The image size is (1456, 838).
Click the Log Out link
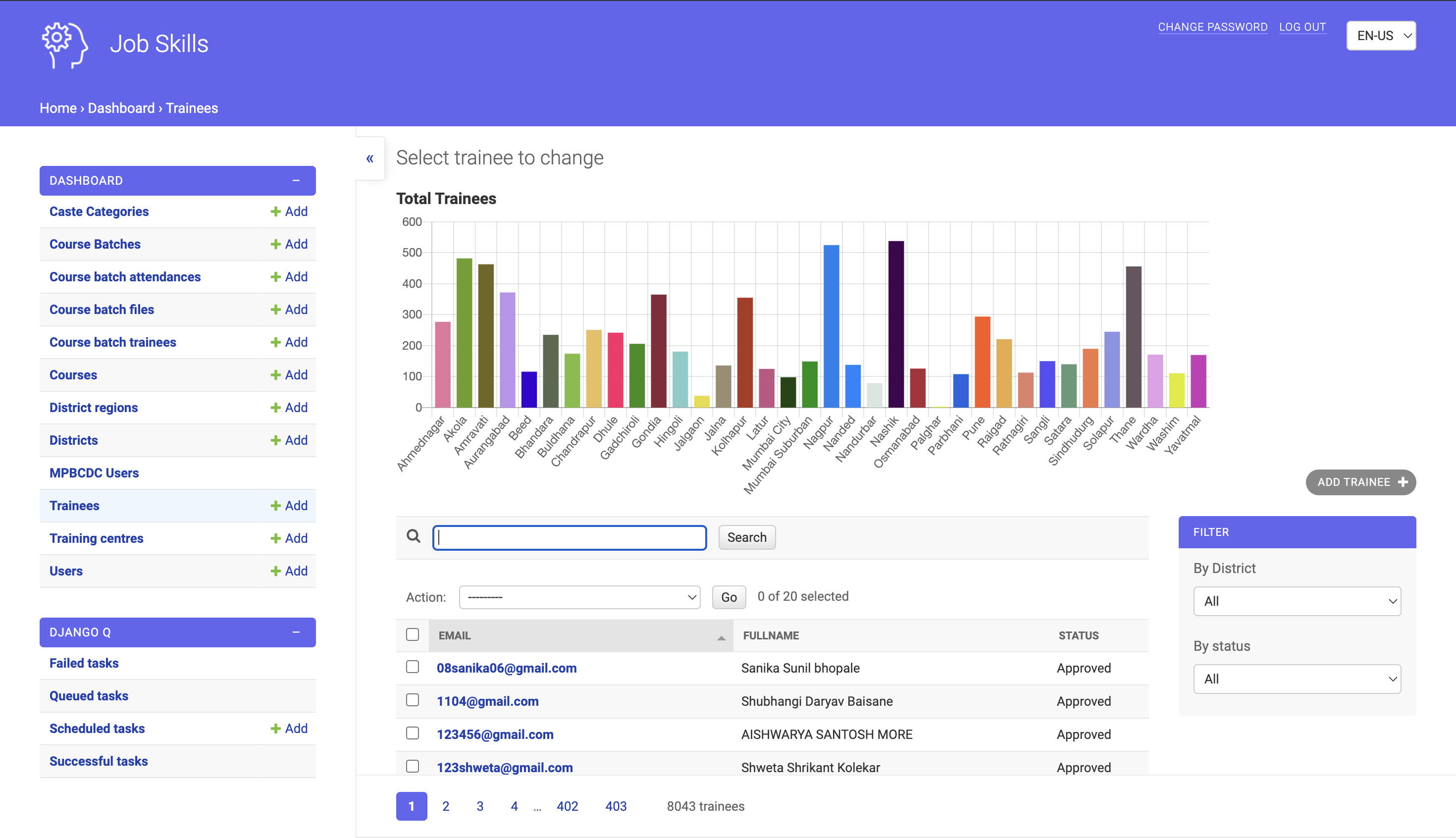tap(1302, 26)
